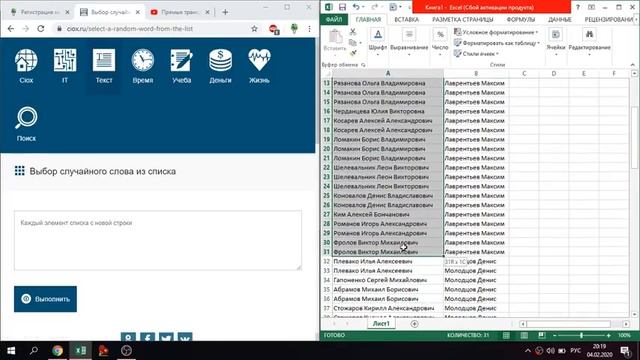Select the Лист1 sheet tab

pyautogui.click(x=381, y=323)
